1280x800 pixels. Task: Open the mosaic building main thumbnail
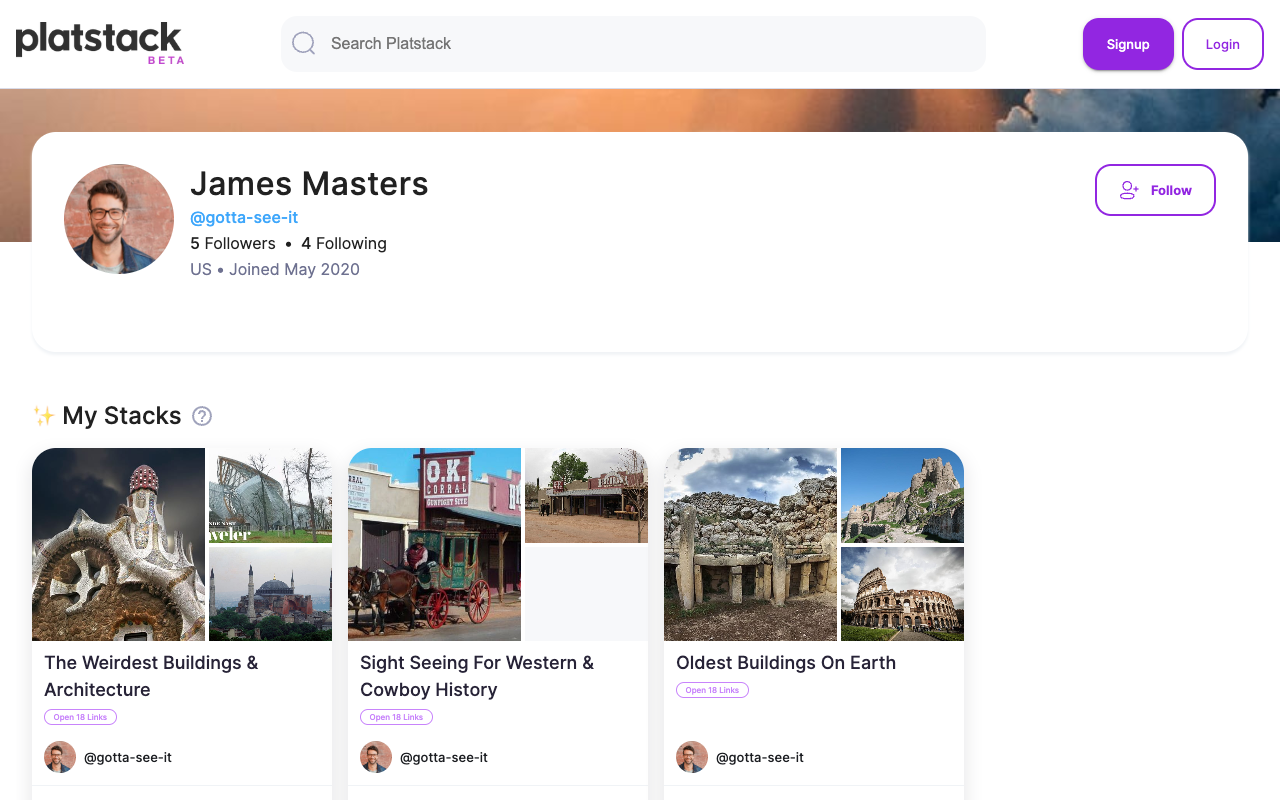(x=118, y=544)
